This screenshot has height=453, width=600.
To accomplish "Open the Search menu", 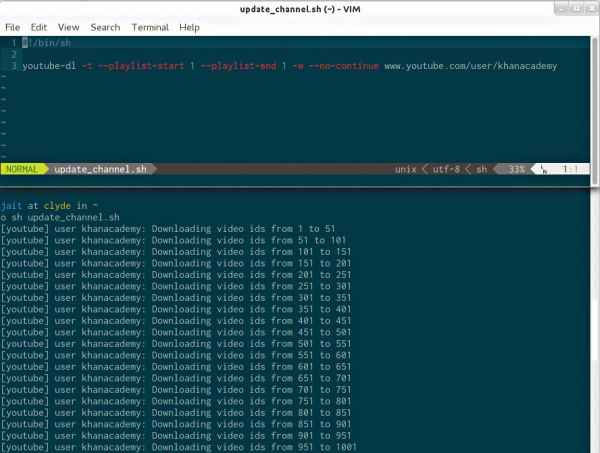I will (x=105, y=28).
